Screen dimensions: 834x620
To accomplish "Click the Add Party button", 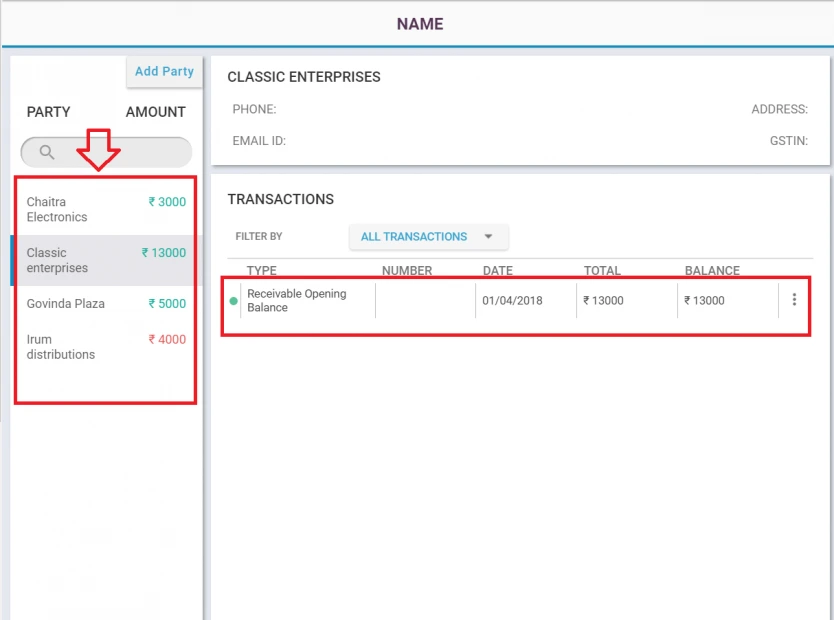I will click(164, 71).
